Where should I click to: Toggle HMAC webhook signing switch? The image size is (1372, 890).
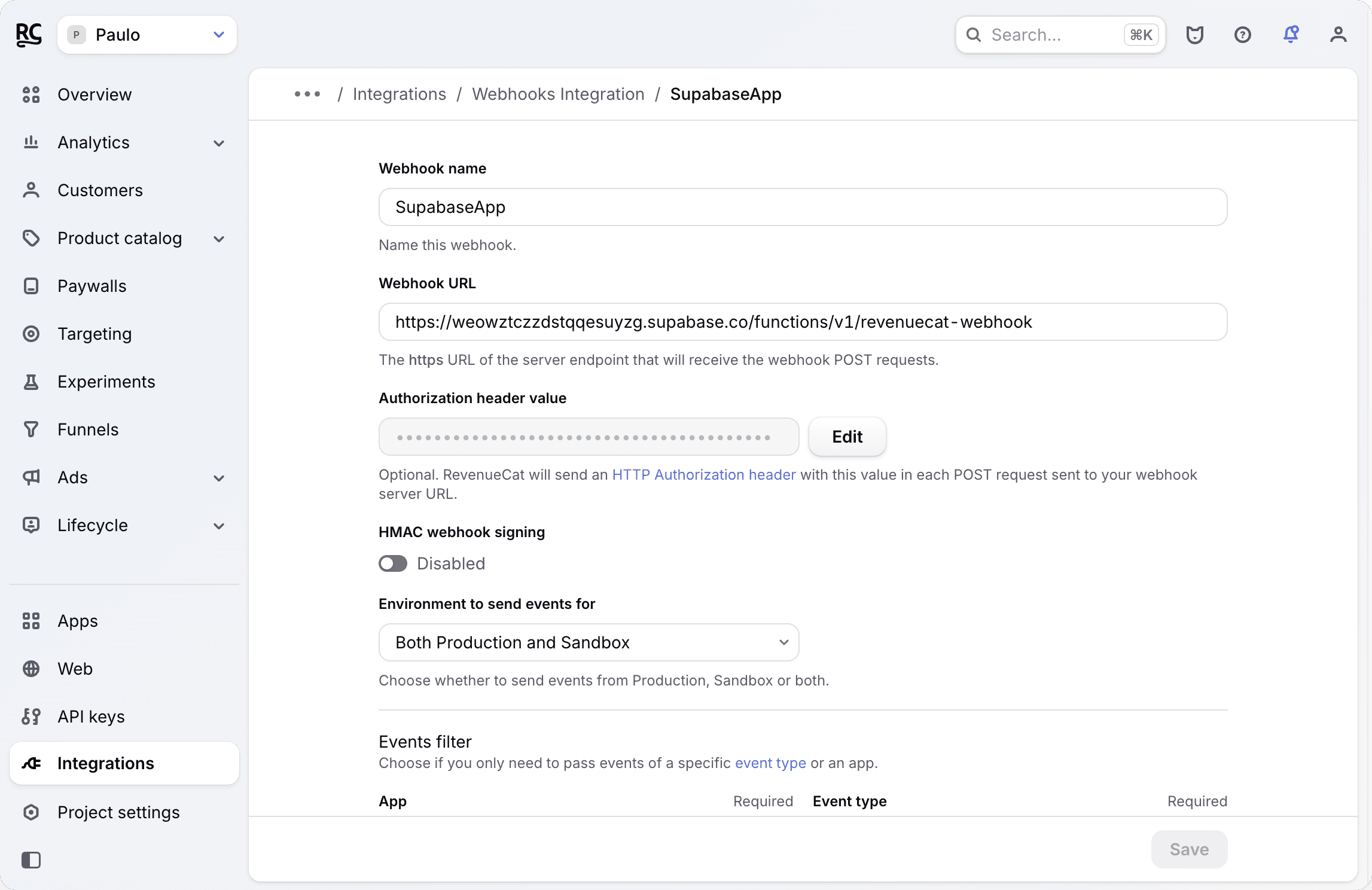click(393, 563)
